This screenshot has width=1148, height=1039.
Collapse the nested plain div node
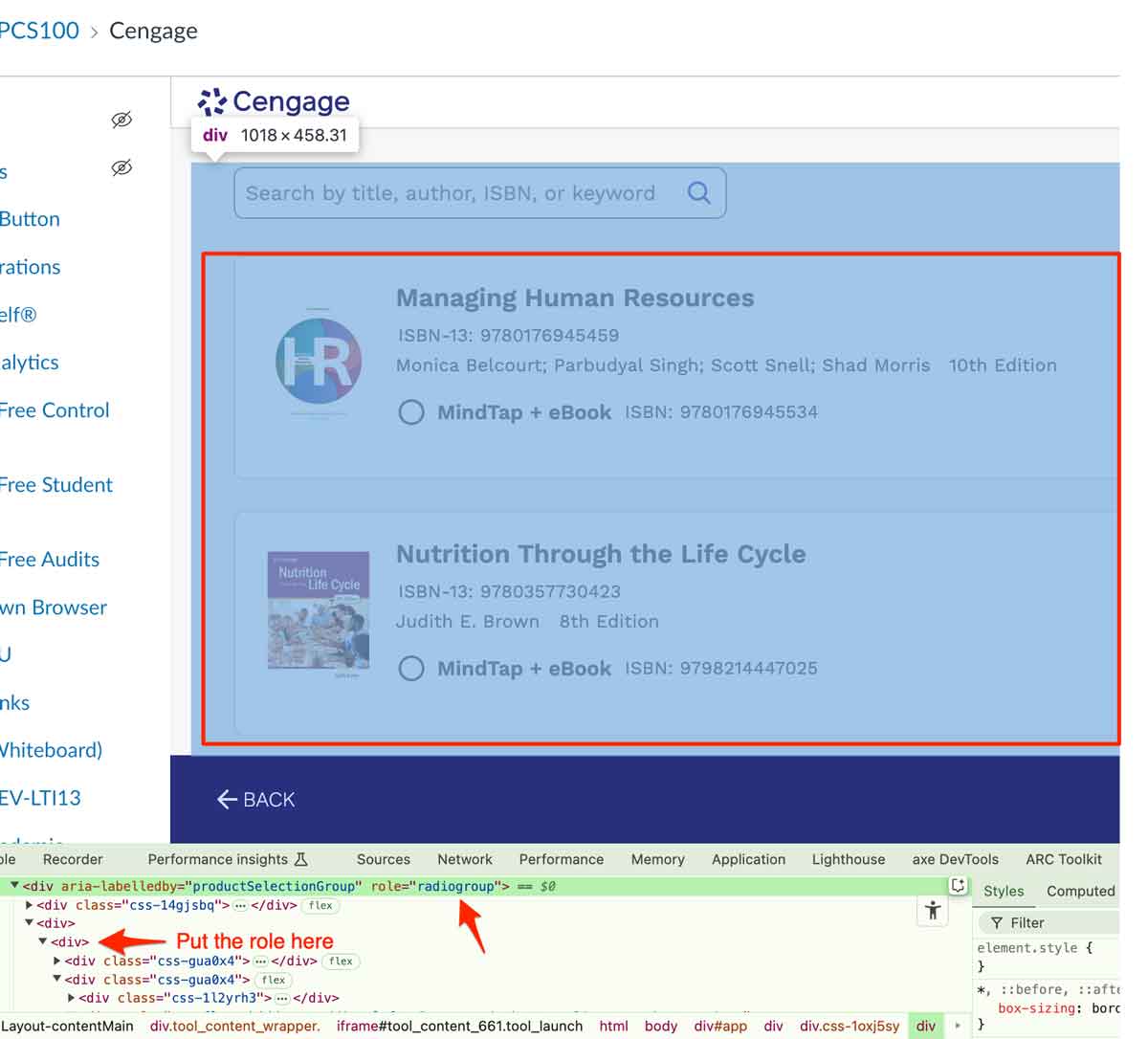coord(43,942)
